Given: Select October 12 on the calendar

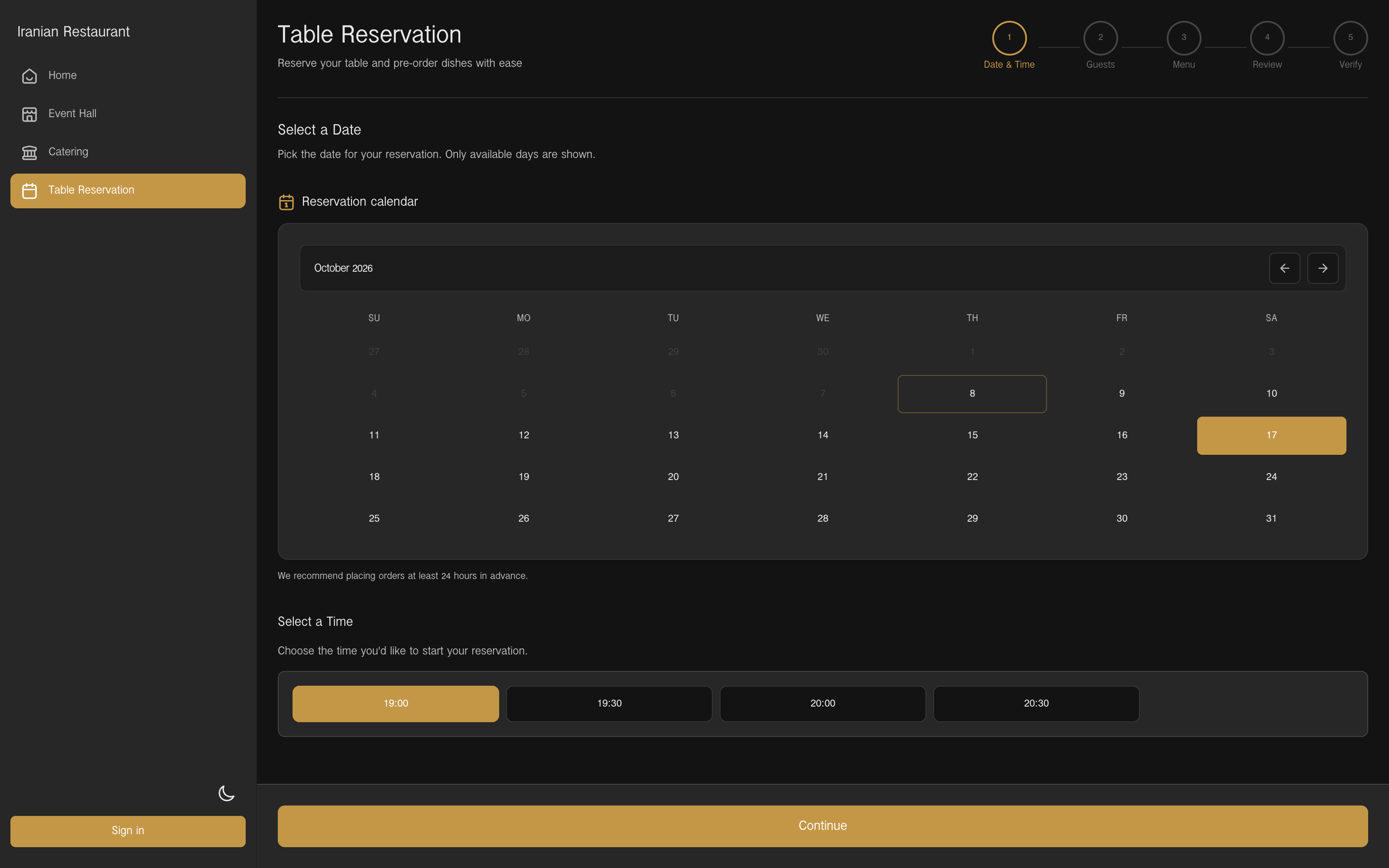Looking at the screenshot, I should pyautogui.click(x=523, y=435).
